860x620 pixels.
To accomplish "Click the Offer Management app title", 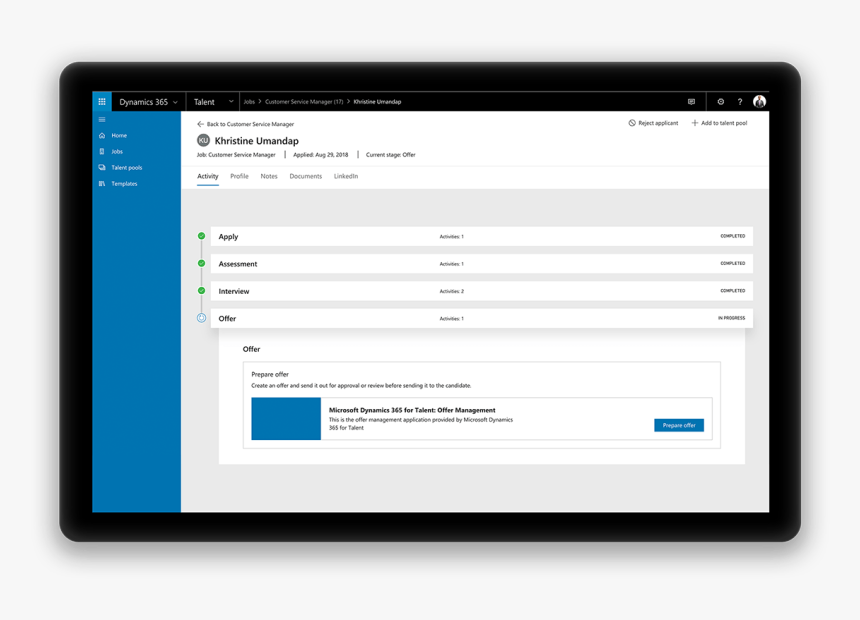I will point(412,410).
